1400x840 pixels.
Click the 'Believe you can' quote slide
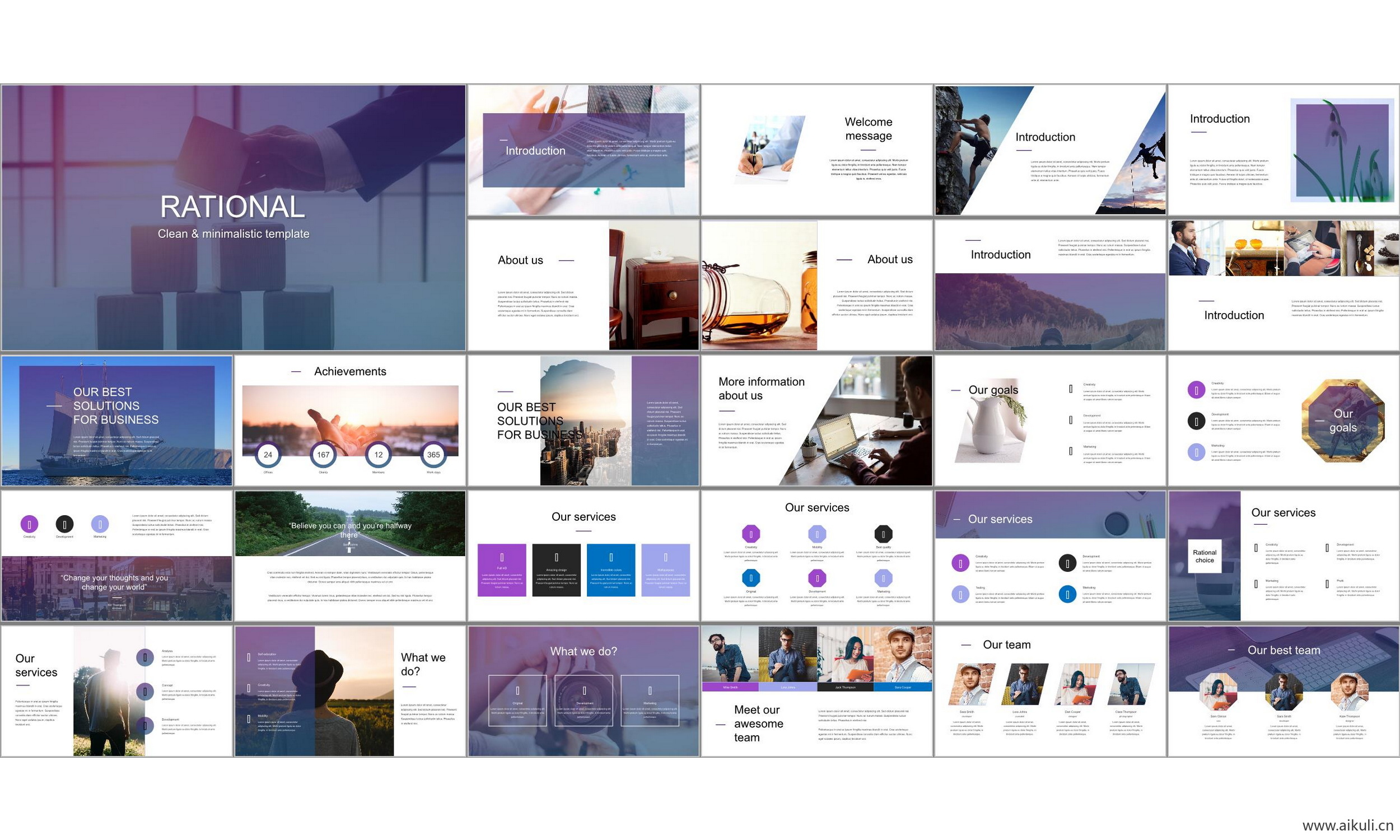(349, 557)
